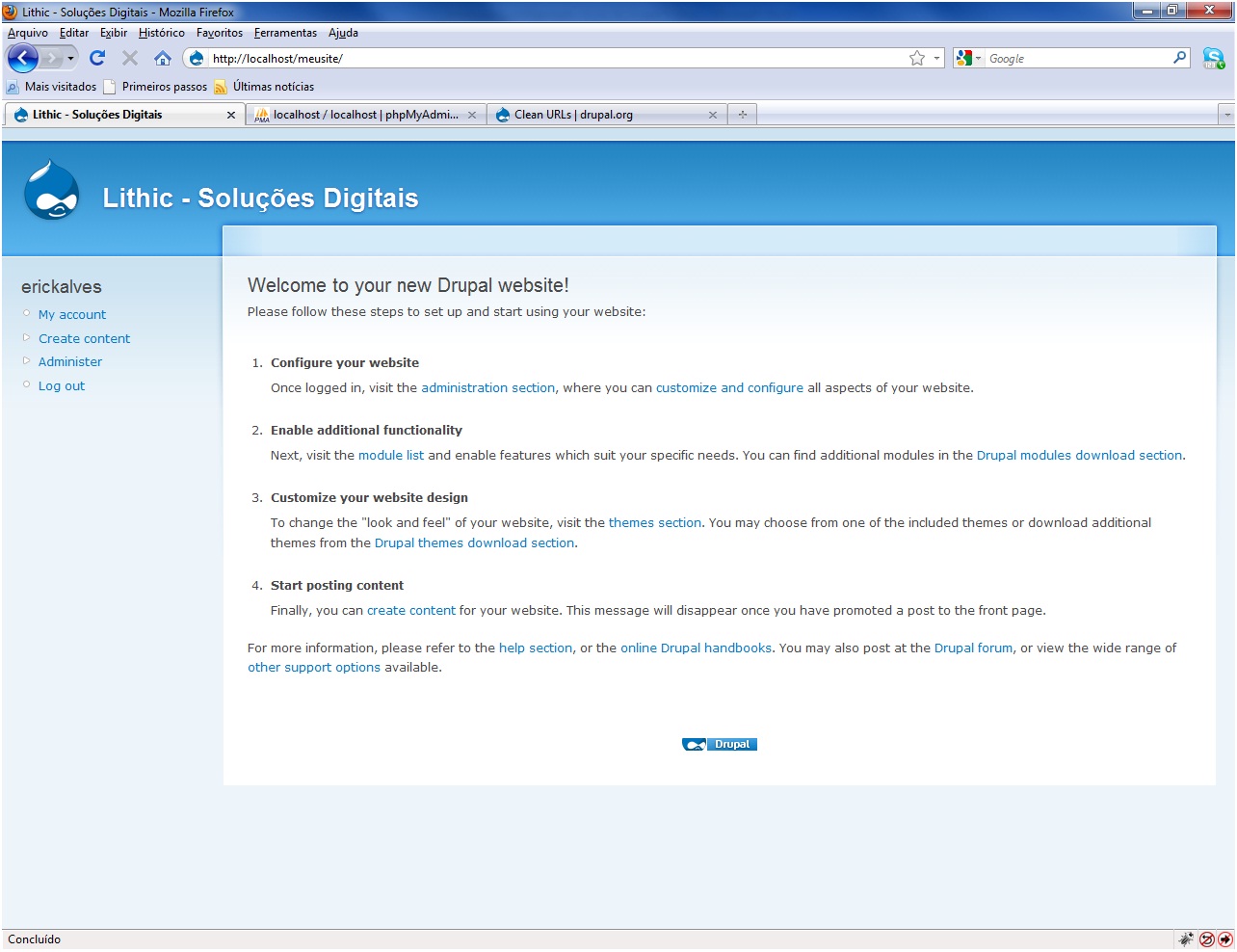This screenshot has width=1237, height=952.
Task: Click the 'Powered by Drupal' badge in footer
Action: 719,745
